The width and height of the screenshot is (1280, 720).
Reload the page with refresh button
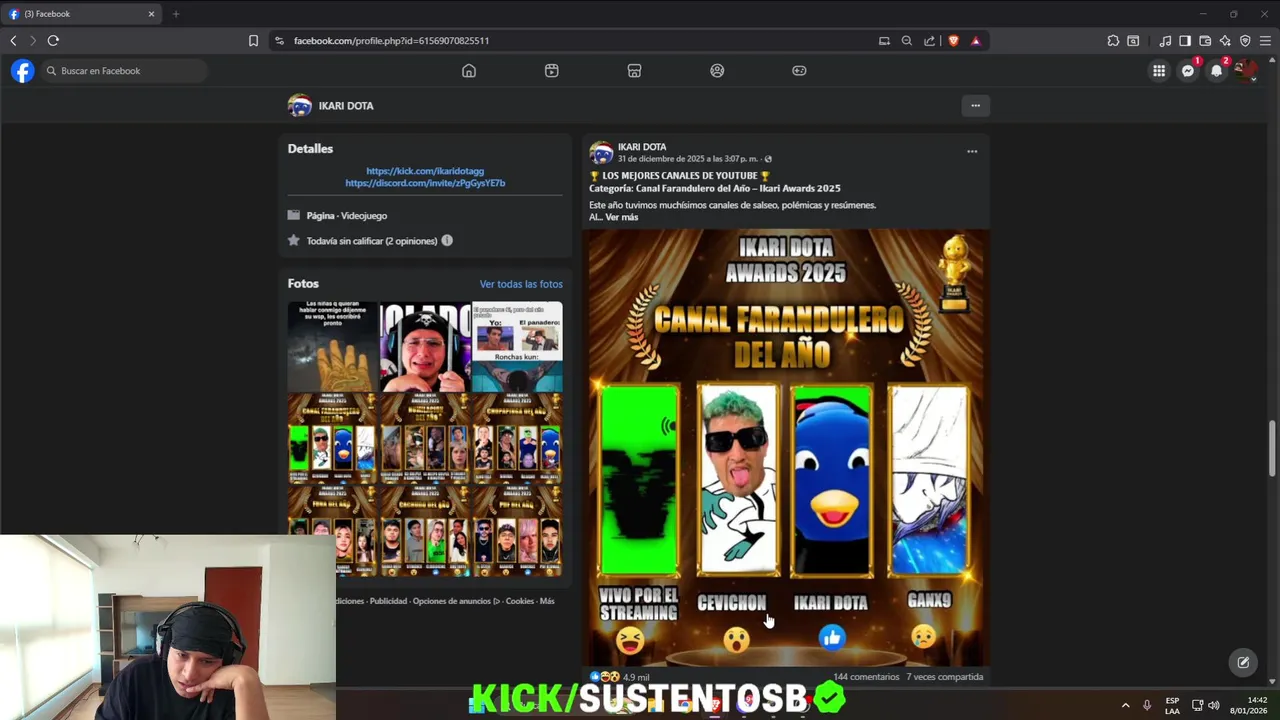pos(53,41)
